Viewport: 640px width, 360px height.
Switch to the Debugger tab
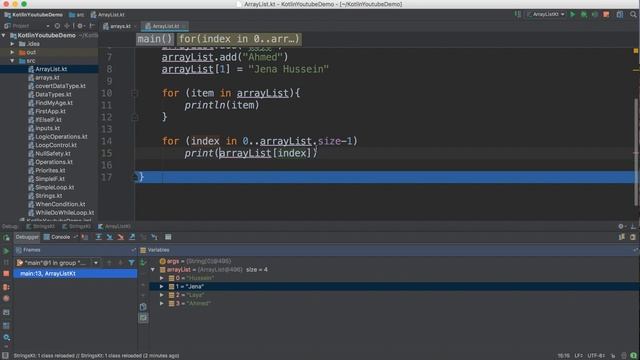tap(27, 237)
